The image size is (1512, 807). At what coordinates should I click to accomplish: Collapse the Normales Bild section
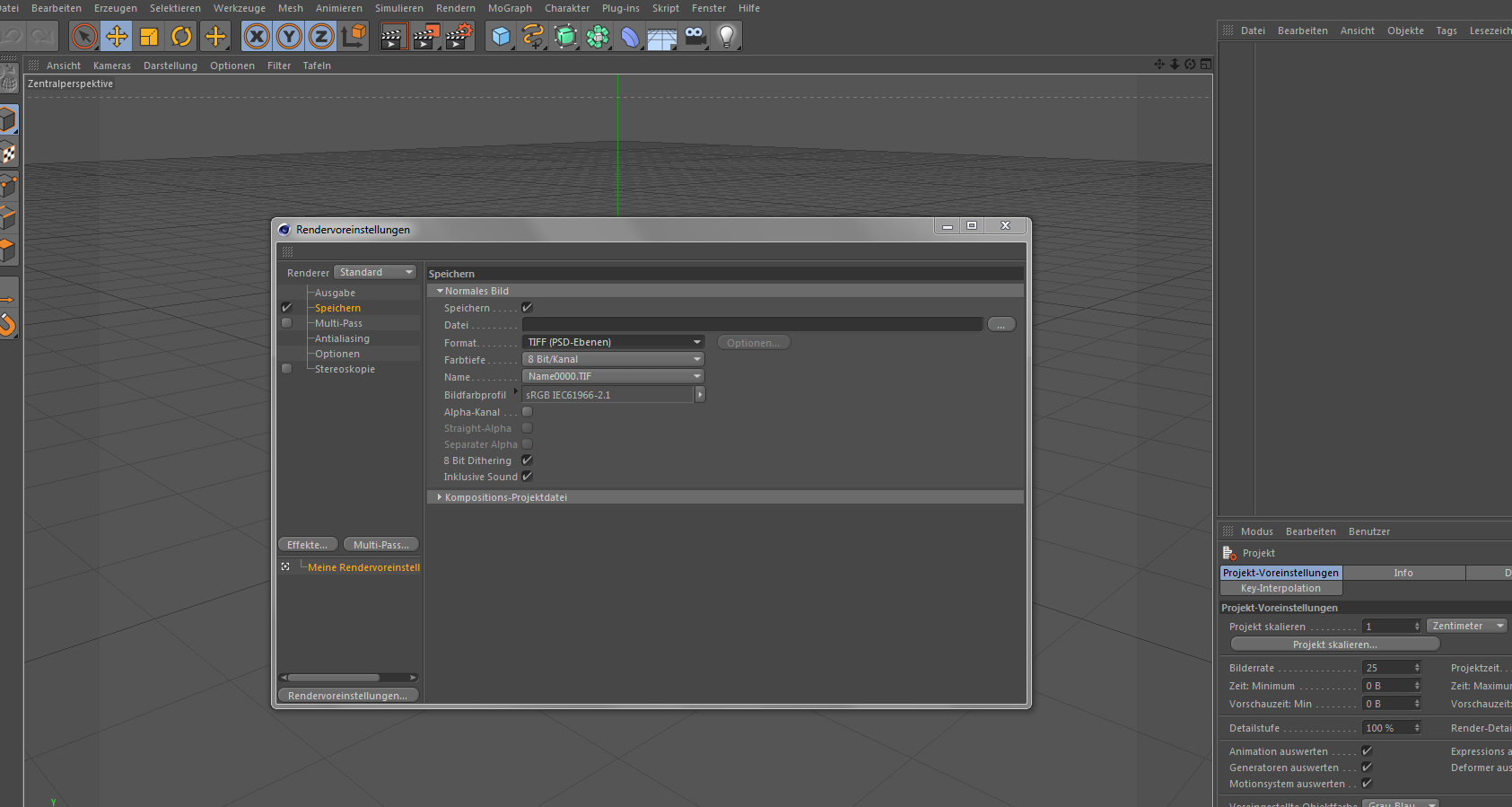coord(440,291)
